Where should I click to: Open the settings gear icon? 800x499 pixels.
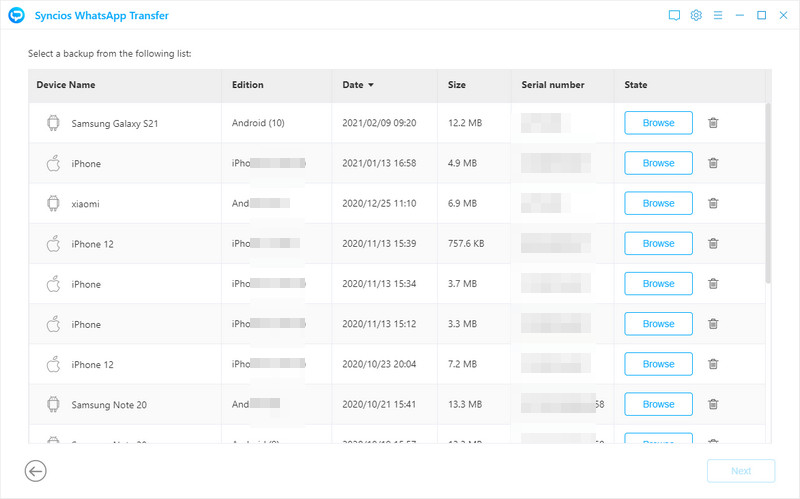[696, 15]
